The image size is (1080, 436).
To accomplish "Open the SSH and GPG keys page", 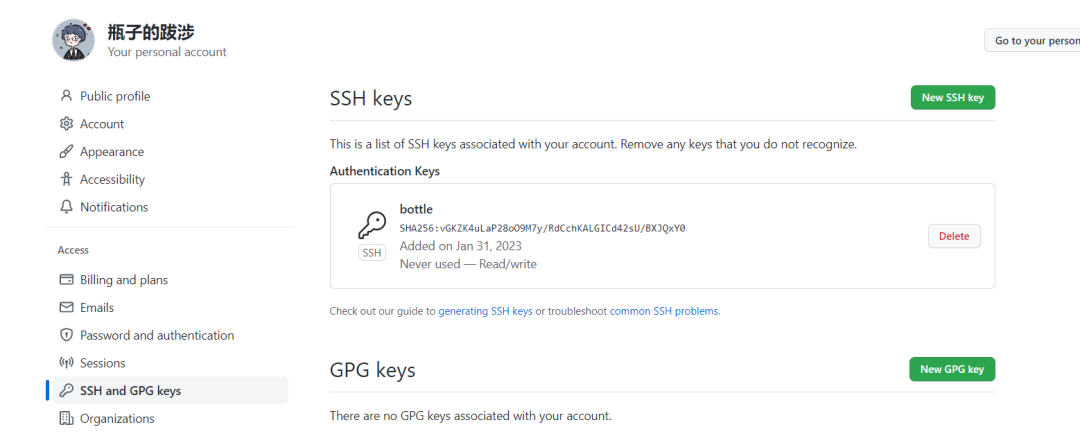I will click(x=130, y=391).
